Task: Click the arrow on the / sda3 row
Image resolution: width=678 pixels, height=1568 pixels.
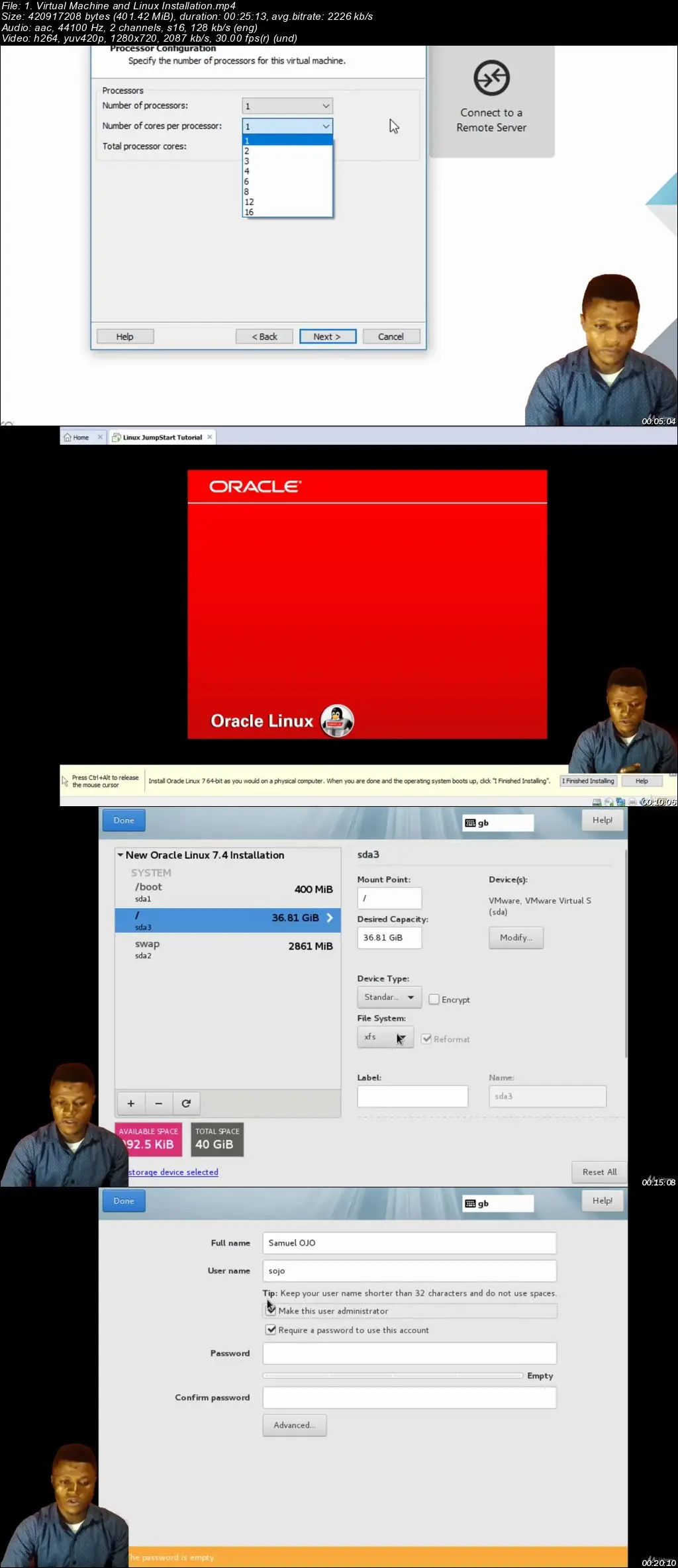Action: 330,918
